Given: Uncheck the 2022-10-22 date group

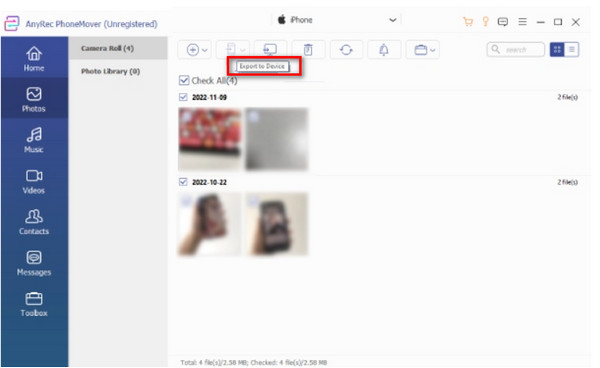Looking at the screenshot, I should click(x=183, y=182).
